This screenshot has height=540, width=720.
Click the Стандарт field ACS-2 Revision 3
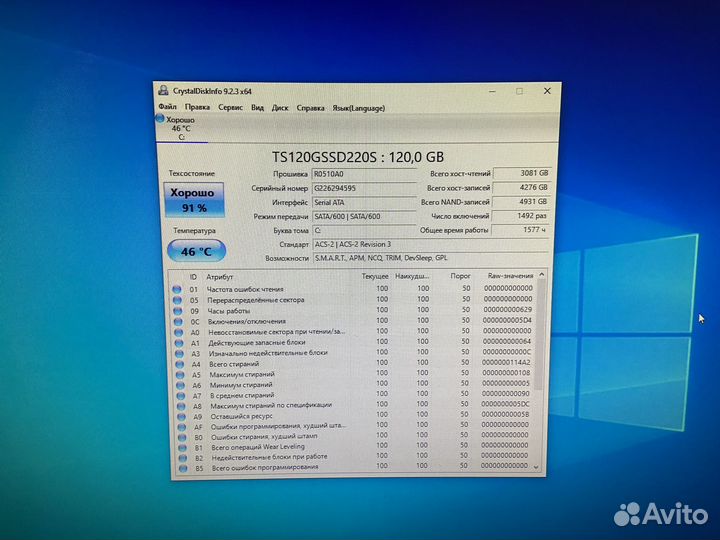click(x=431, y=244)
